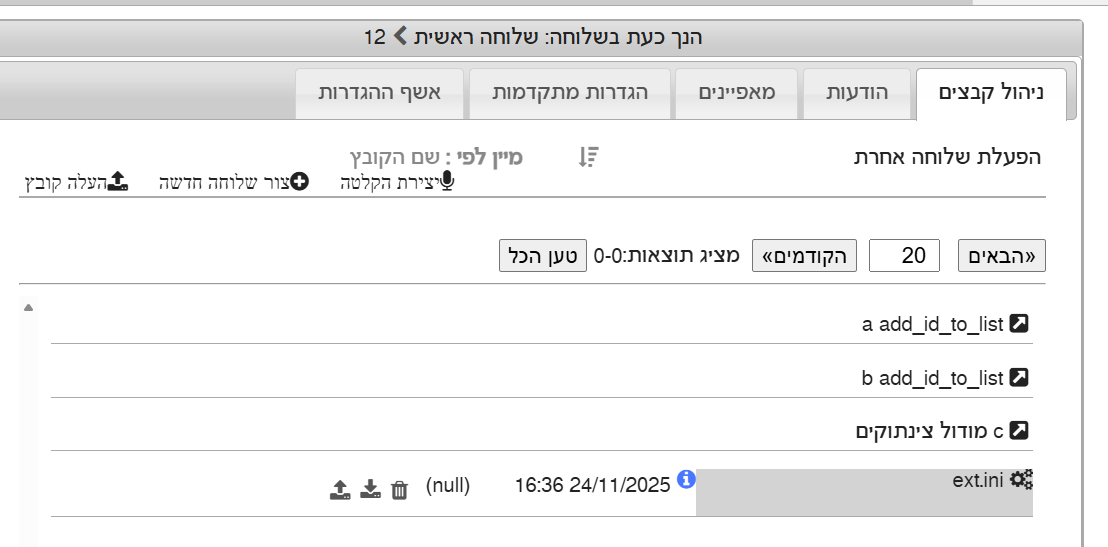The height and width of the screenshot is (547, 1108).
Task: Download the ext.ini file
Action: tap(370, 489)
